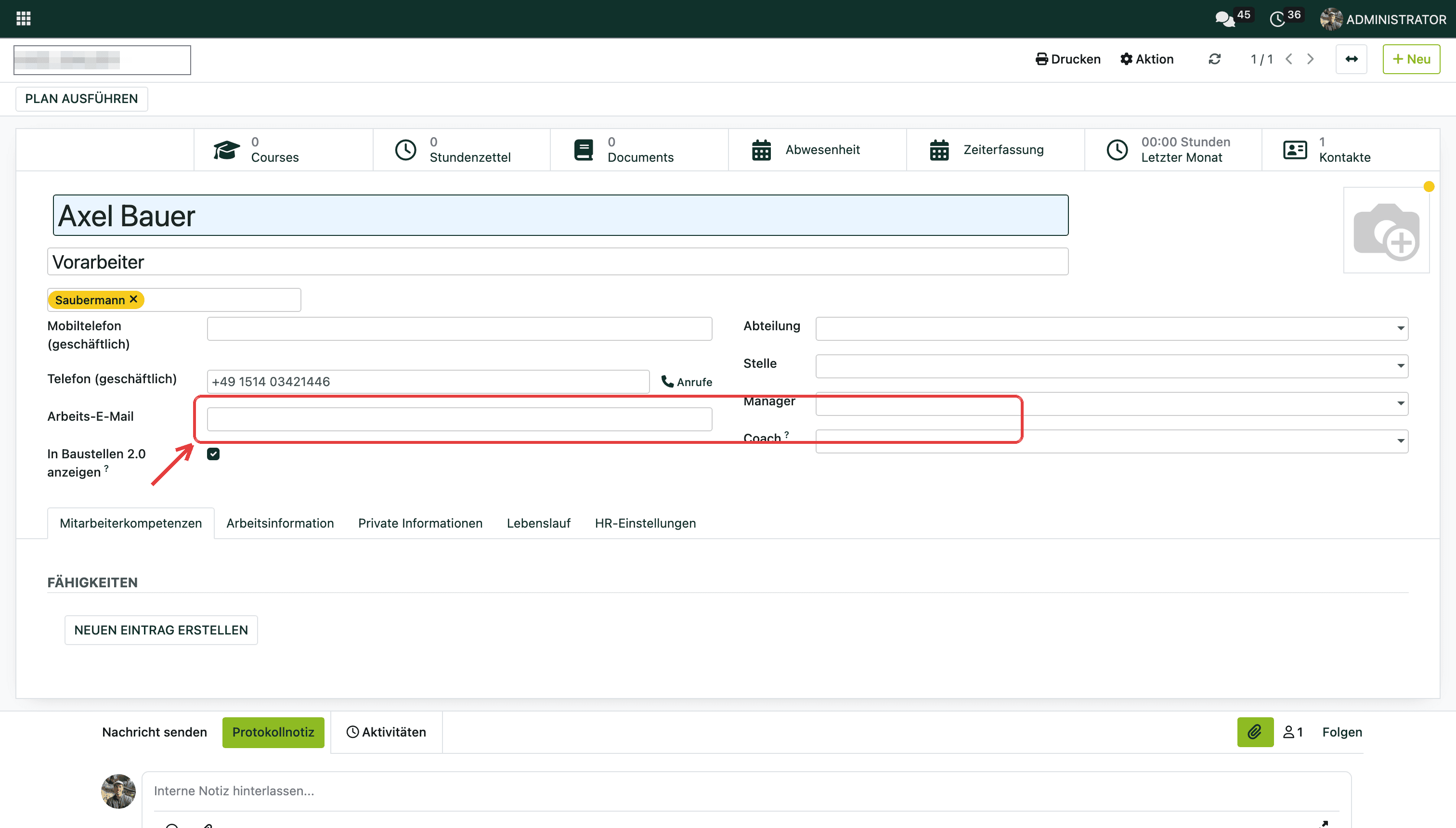
Task: Click into the Arbeits-E-Mail field
Action: click(459, 419)
